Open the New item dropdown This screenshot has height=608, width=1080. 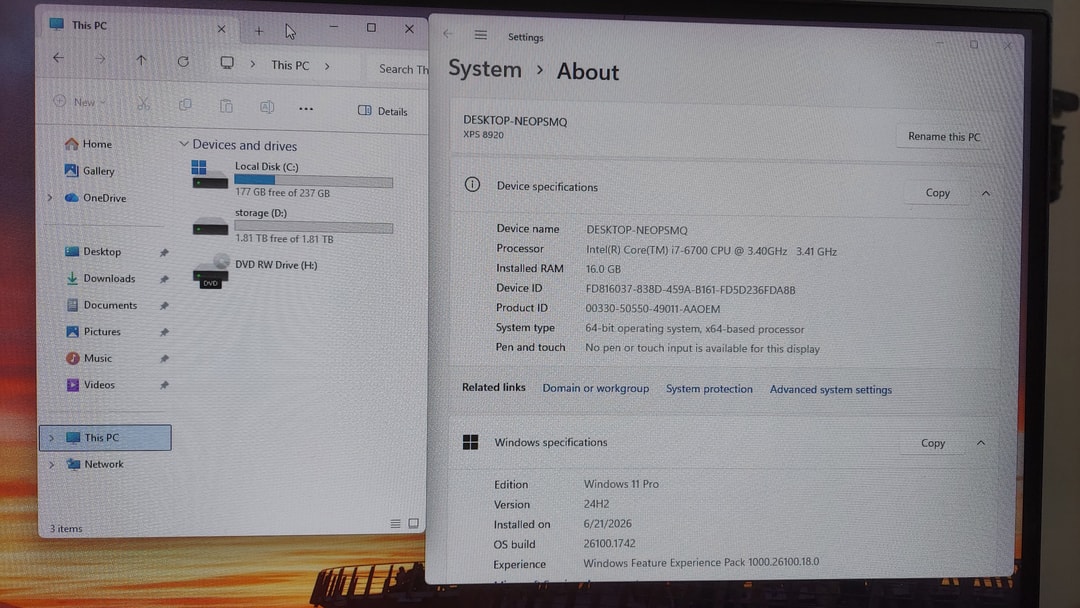pos(81,102)
